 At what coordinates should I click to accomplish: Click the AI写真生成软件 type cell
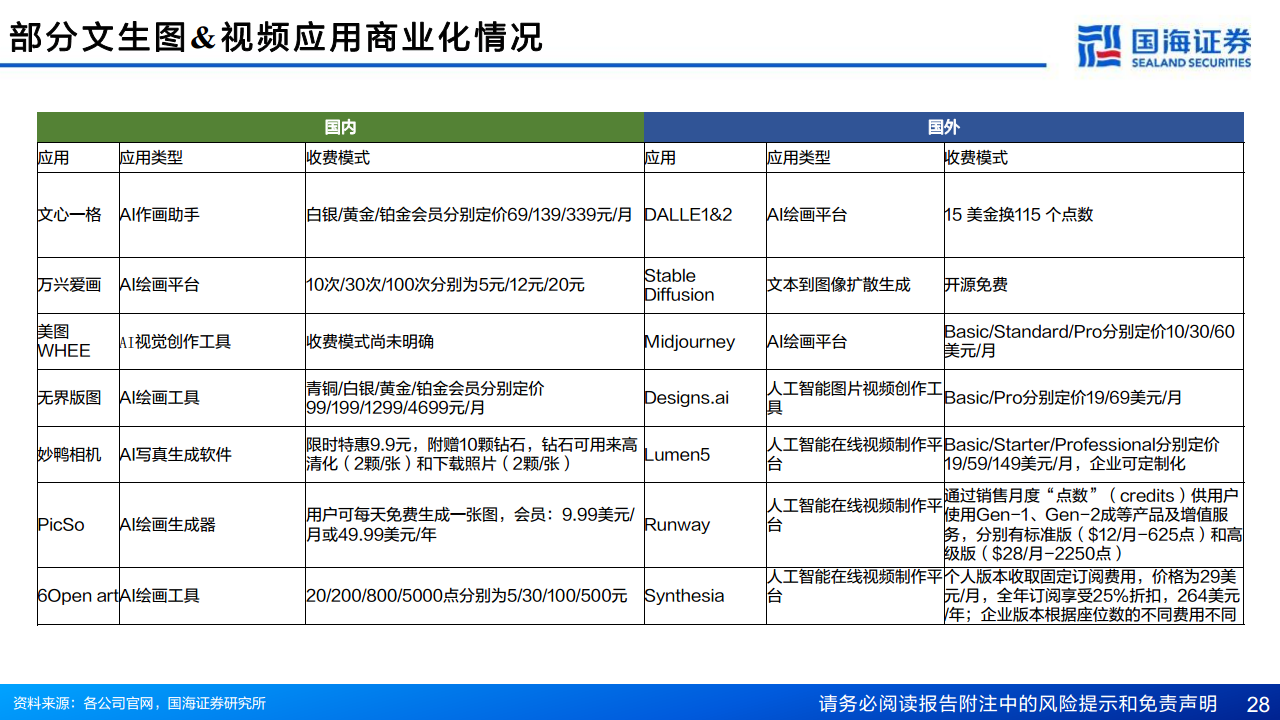pyautogui.click(x=212, y=455)
